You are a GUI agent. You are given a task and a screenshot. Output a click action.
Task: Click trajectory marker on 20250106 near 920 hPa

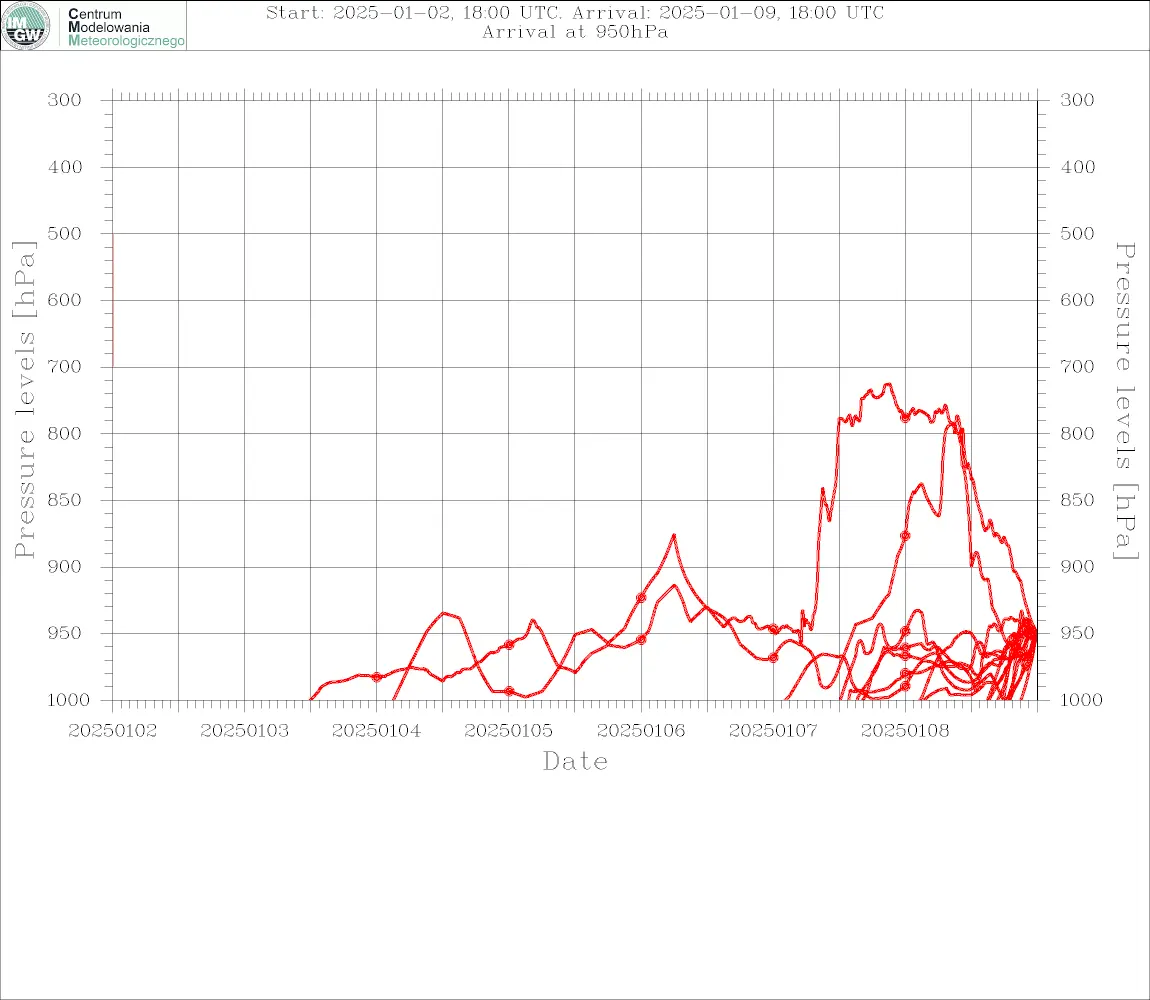coord(641,598)
